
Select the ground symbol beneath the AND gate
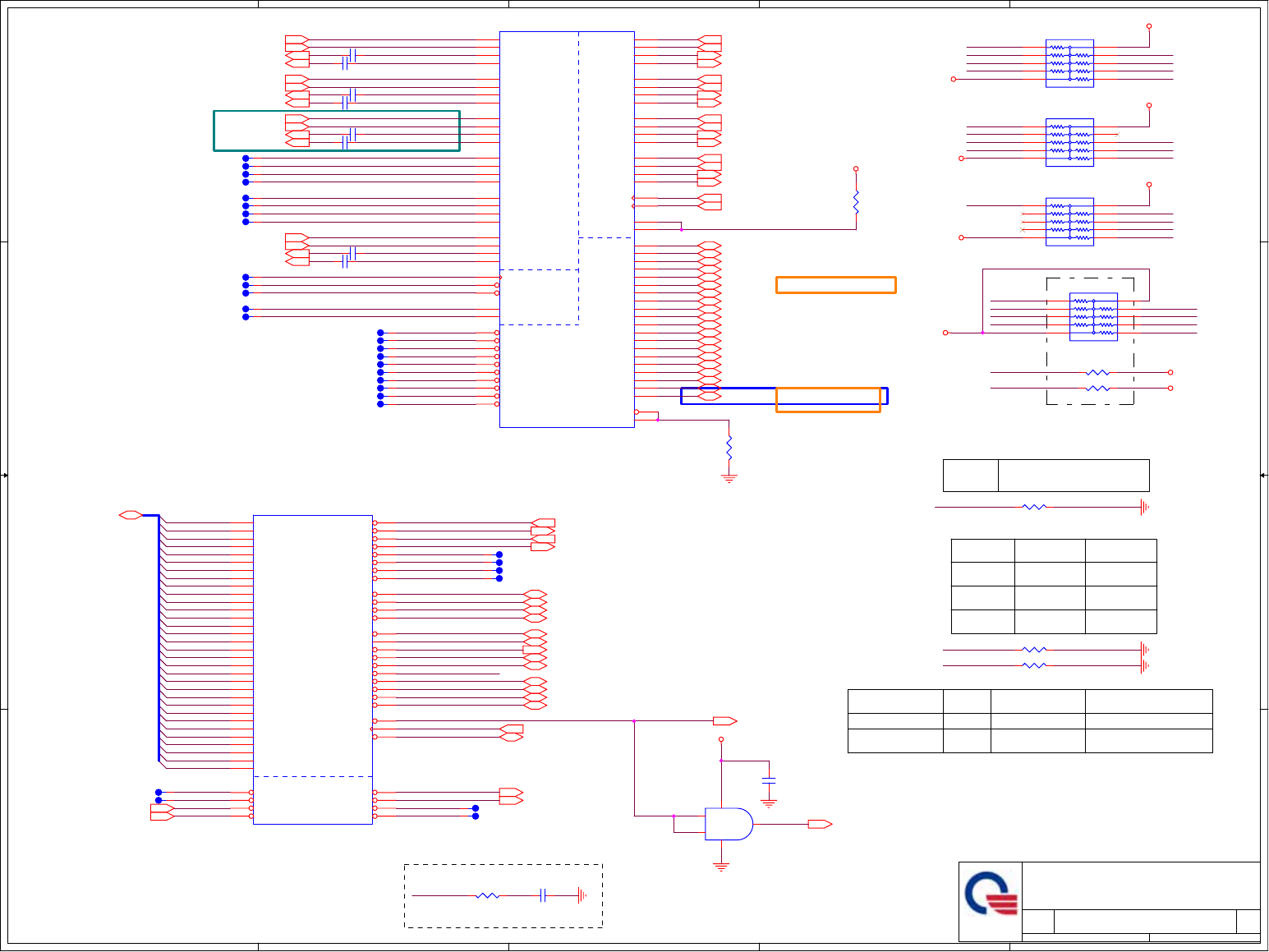[x=721, y=867]
